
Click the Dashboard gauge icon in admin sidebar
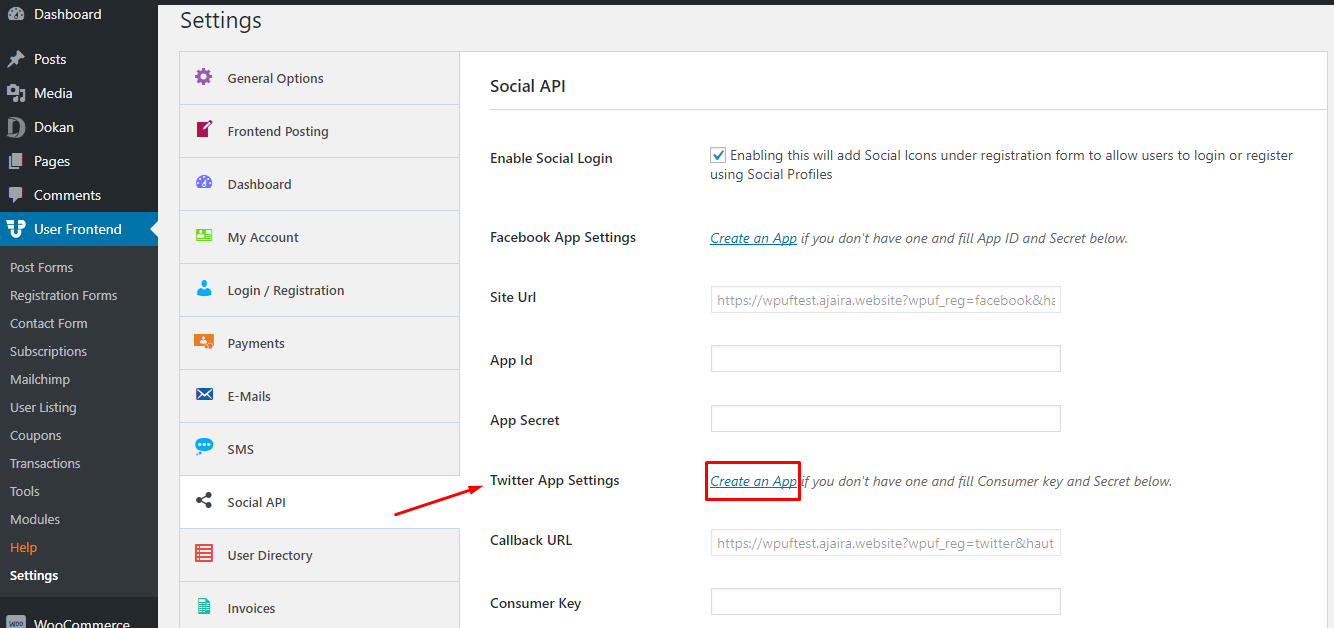(16, 14)
